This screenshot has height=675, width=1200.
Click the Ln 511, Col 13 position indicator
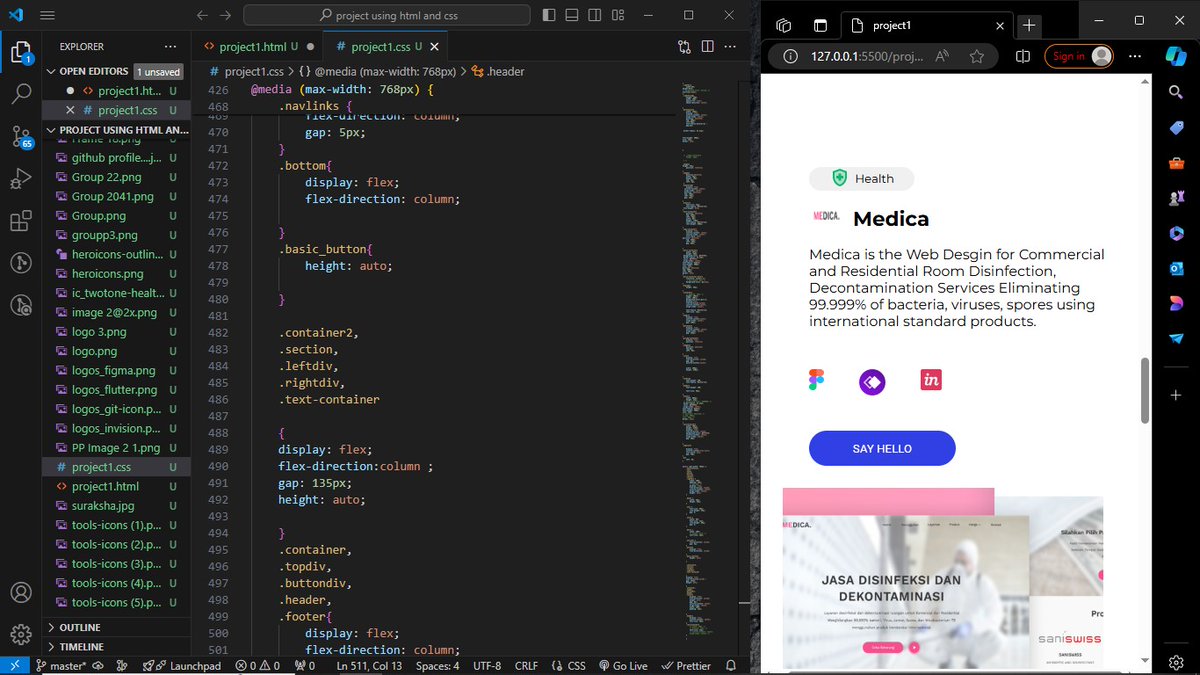pos(369,665)
